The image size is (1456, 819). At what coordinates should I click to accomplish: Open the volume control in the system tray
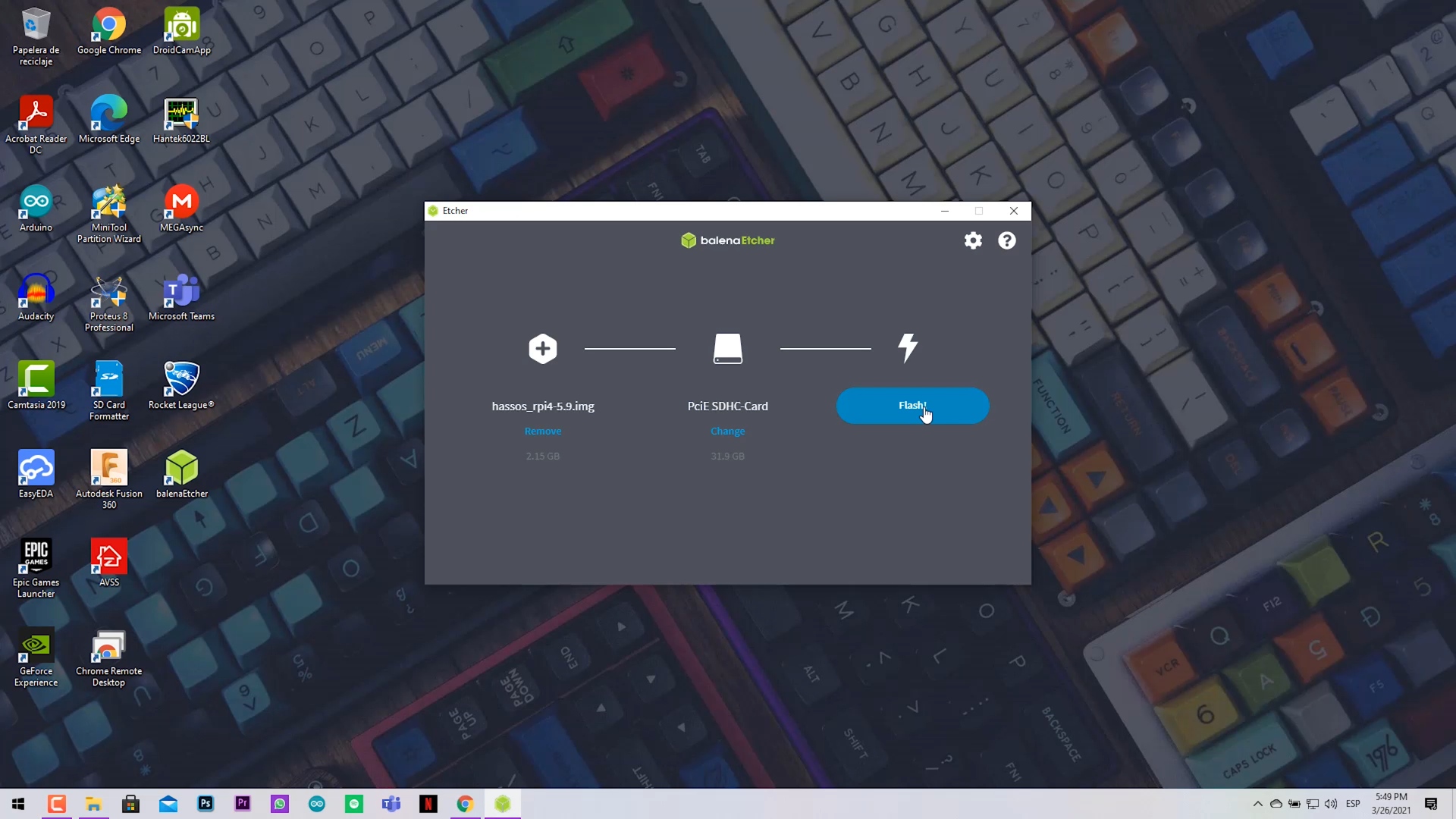click(x=1331, y=804)
